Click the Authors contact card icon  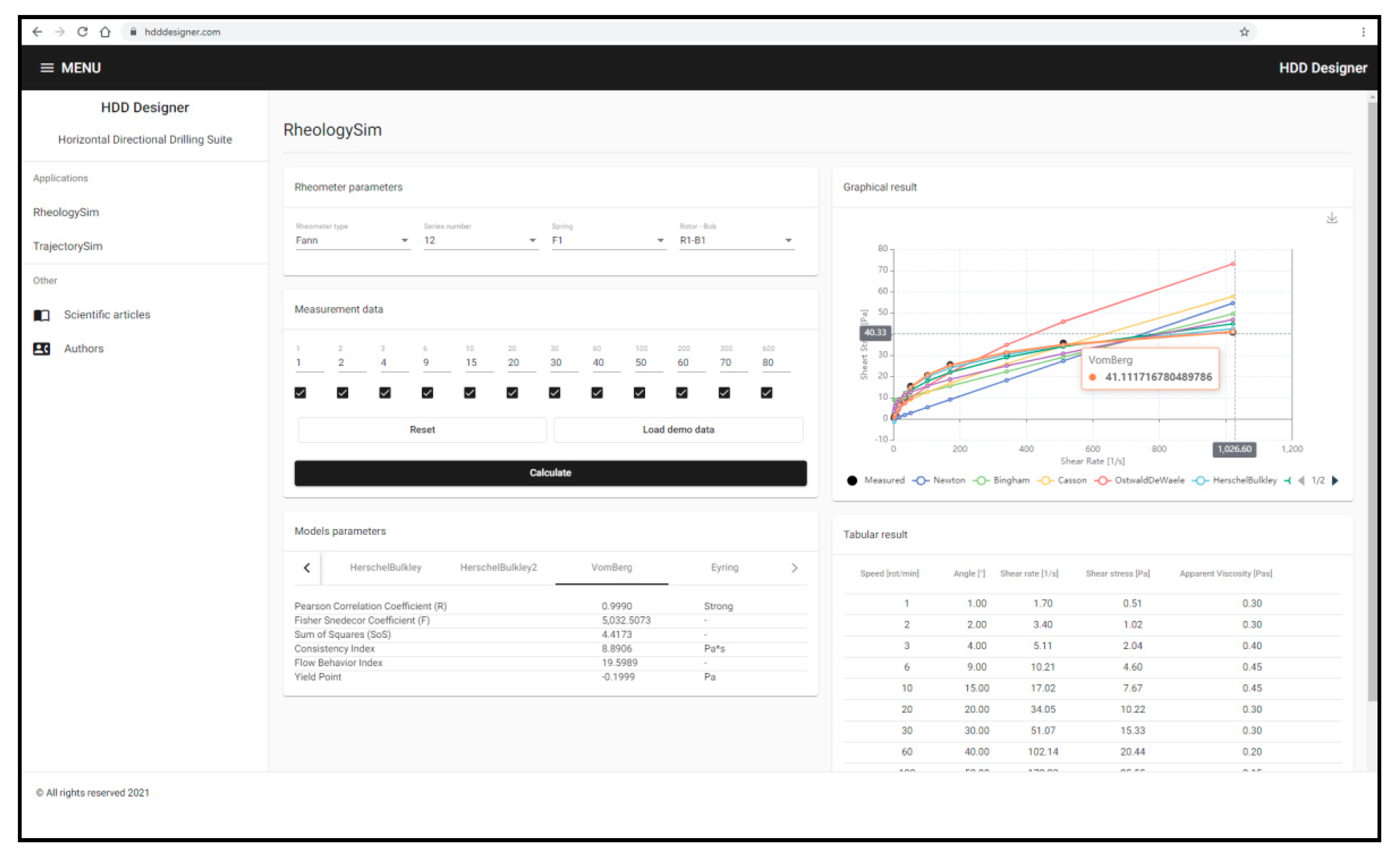pos(42,348)
